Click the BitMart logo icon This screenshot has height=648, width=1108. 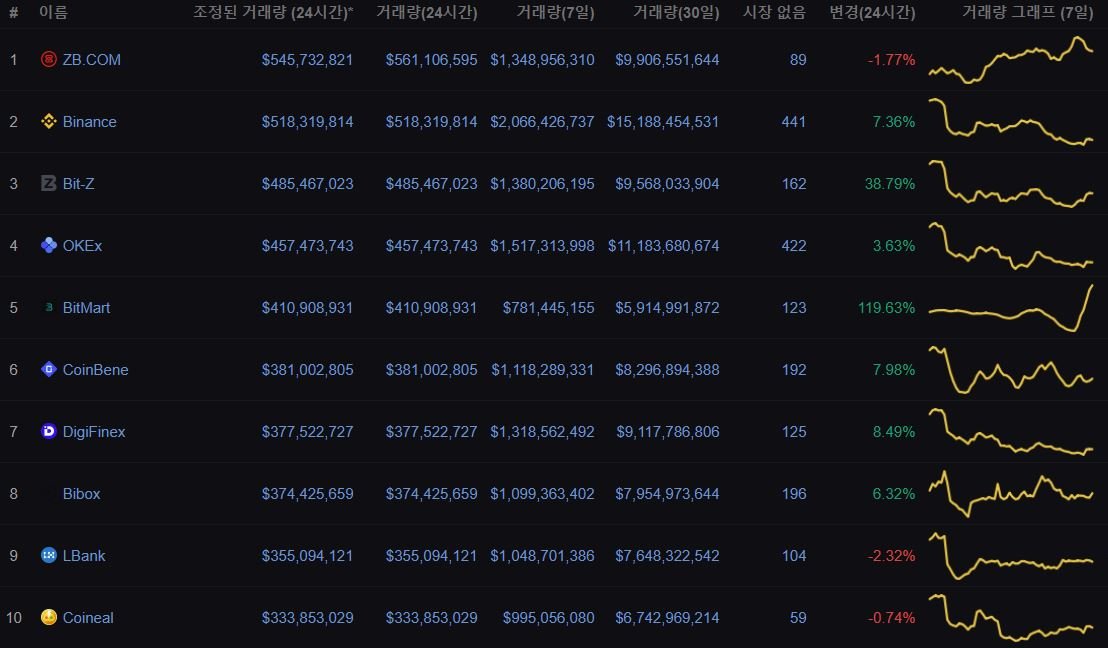48,307
